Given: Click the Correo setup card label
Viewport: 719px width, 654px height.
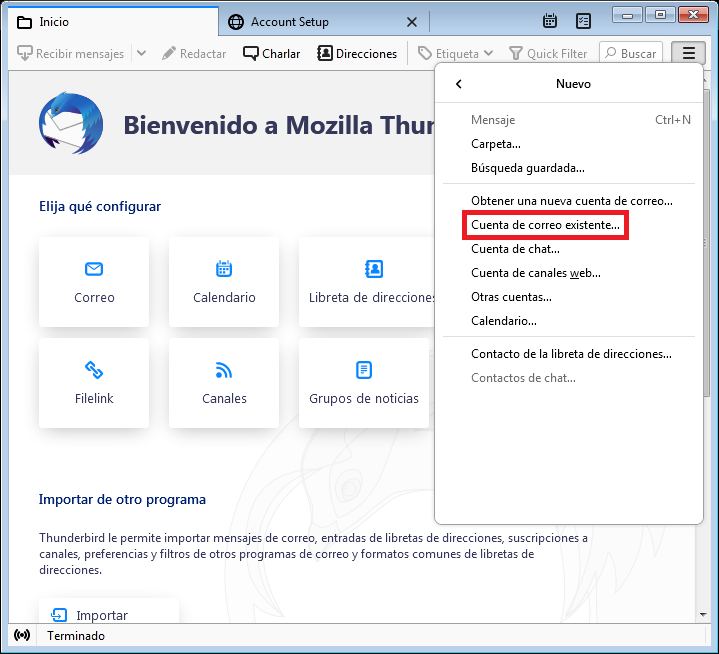Looking at the screenshot, I should [x=94, y=297].
